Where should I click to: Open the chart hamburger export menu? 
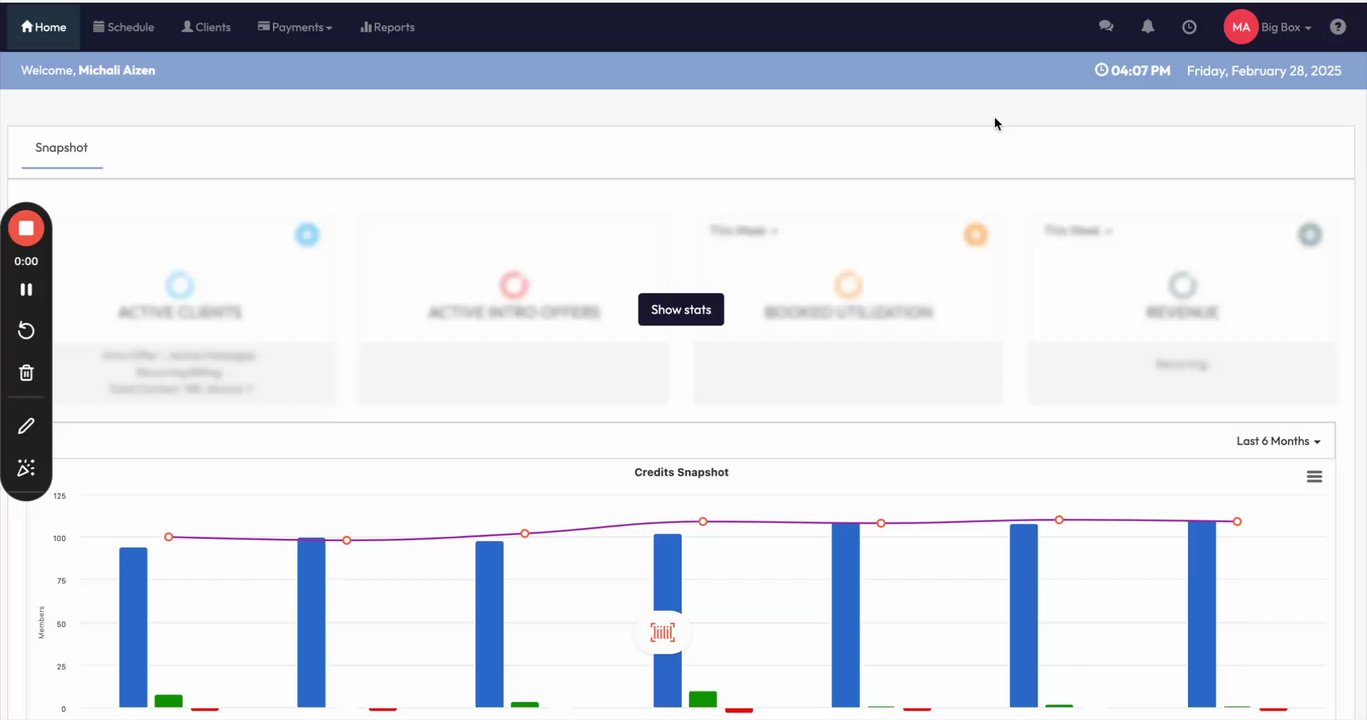point(1314,477)
